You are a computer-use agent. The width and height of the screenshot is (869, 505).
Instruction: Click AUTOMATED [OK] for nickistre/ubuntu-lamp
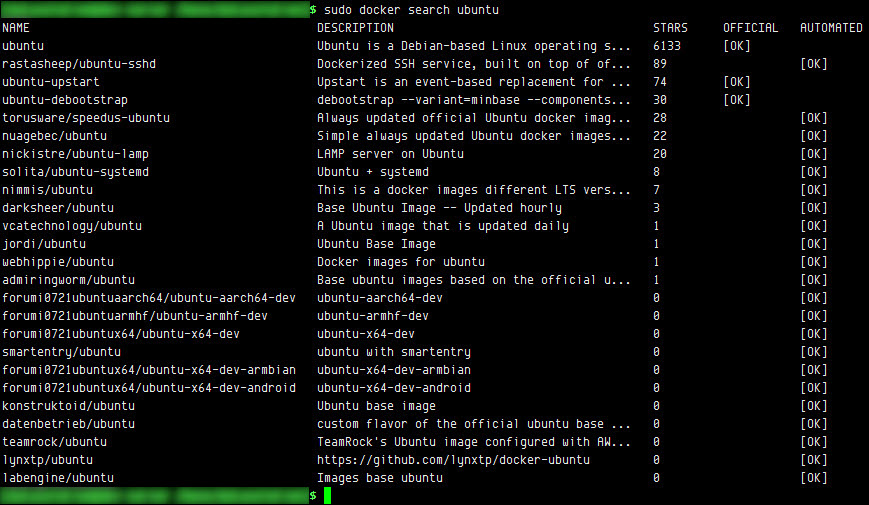coord(814,154)
